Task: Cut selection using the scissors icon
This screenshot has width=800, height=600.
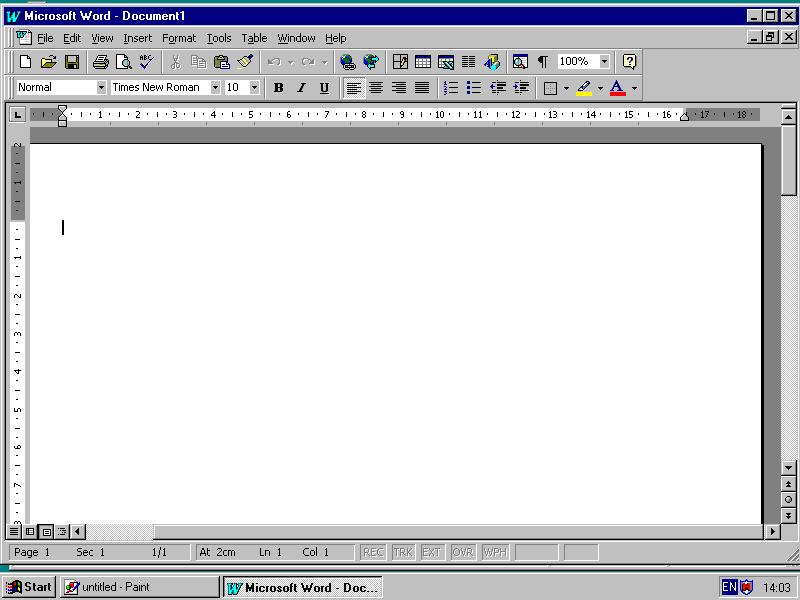Action: pyautogui.click(x=176, y=62)
